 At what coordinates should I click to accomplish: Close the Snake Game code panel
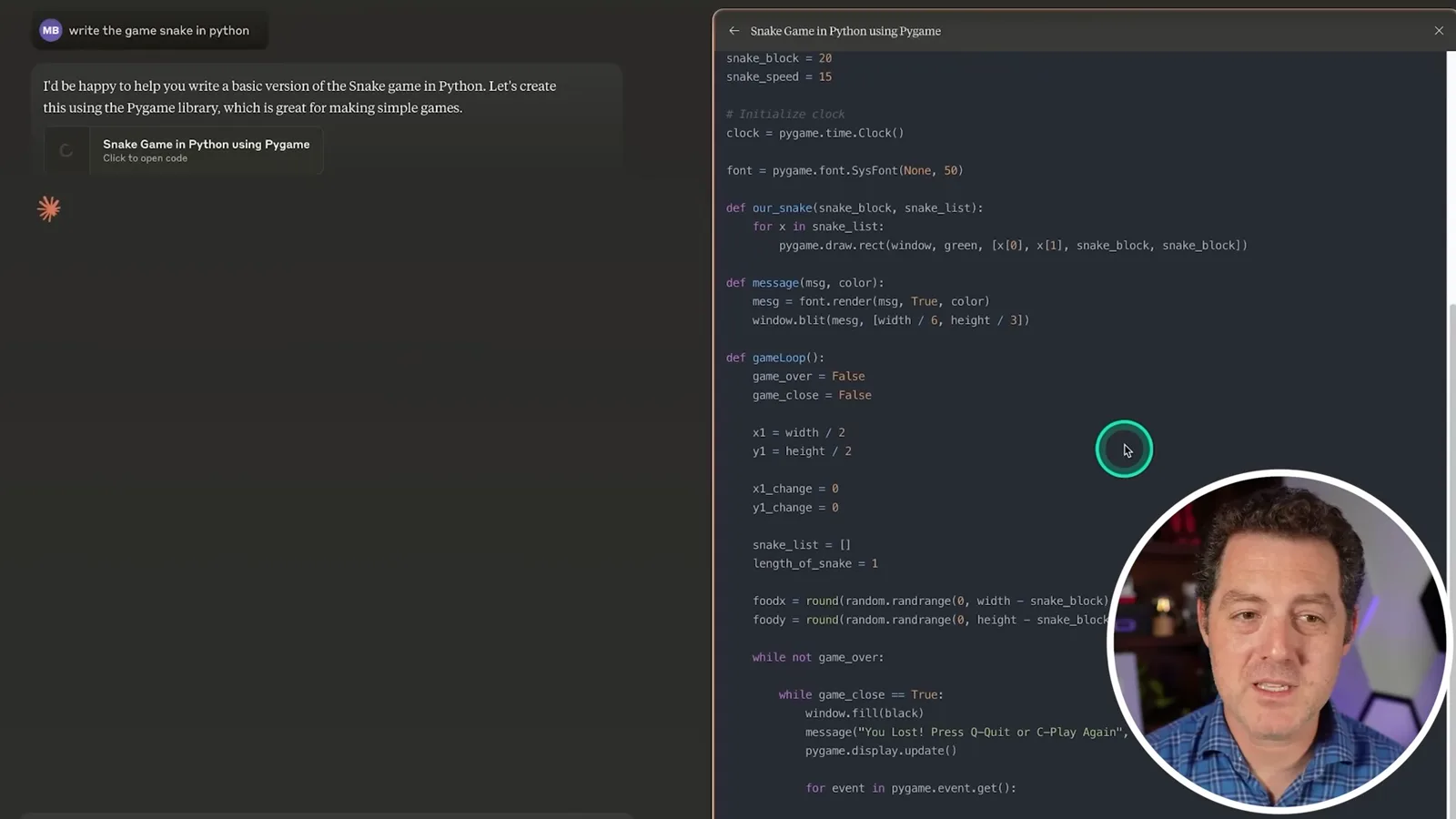pos(1439,31)
